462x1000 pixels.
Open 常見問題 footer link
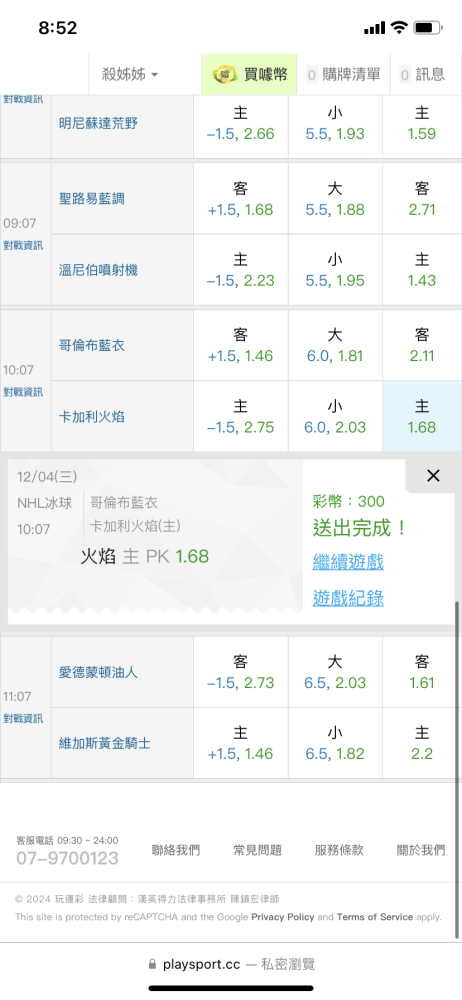point(257,850)
